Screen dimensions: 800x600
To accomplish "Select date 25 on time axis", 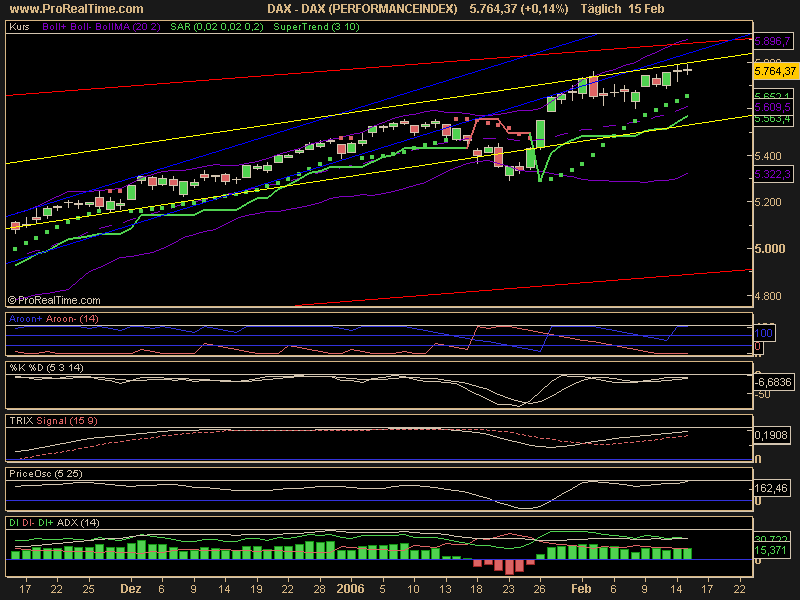I will (x=88, y=589).
